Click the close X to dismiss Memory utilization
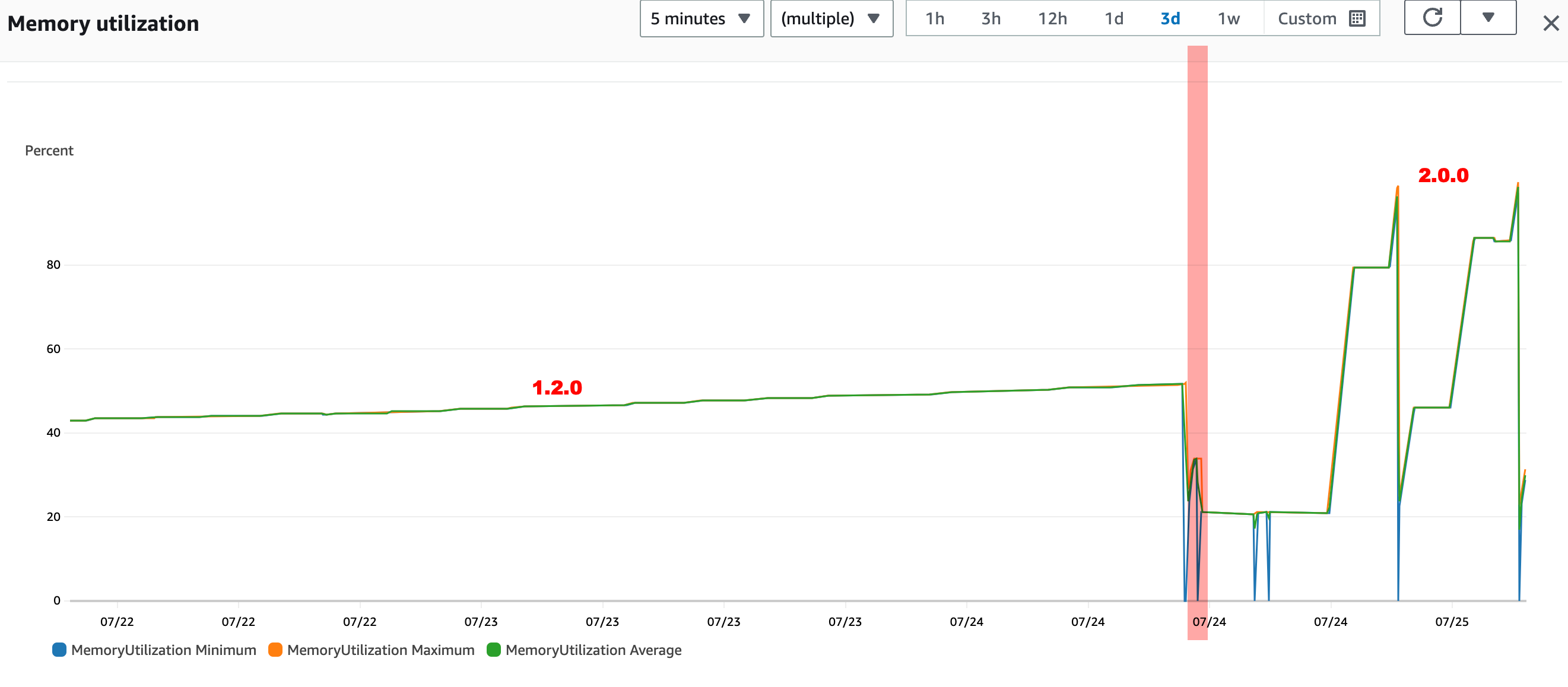Viewport: 1568px width, 687px height. [x=1551, y=23]
